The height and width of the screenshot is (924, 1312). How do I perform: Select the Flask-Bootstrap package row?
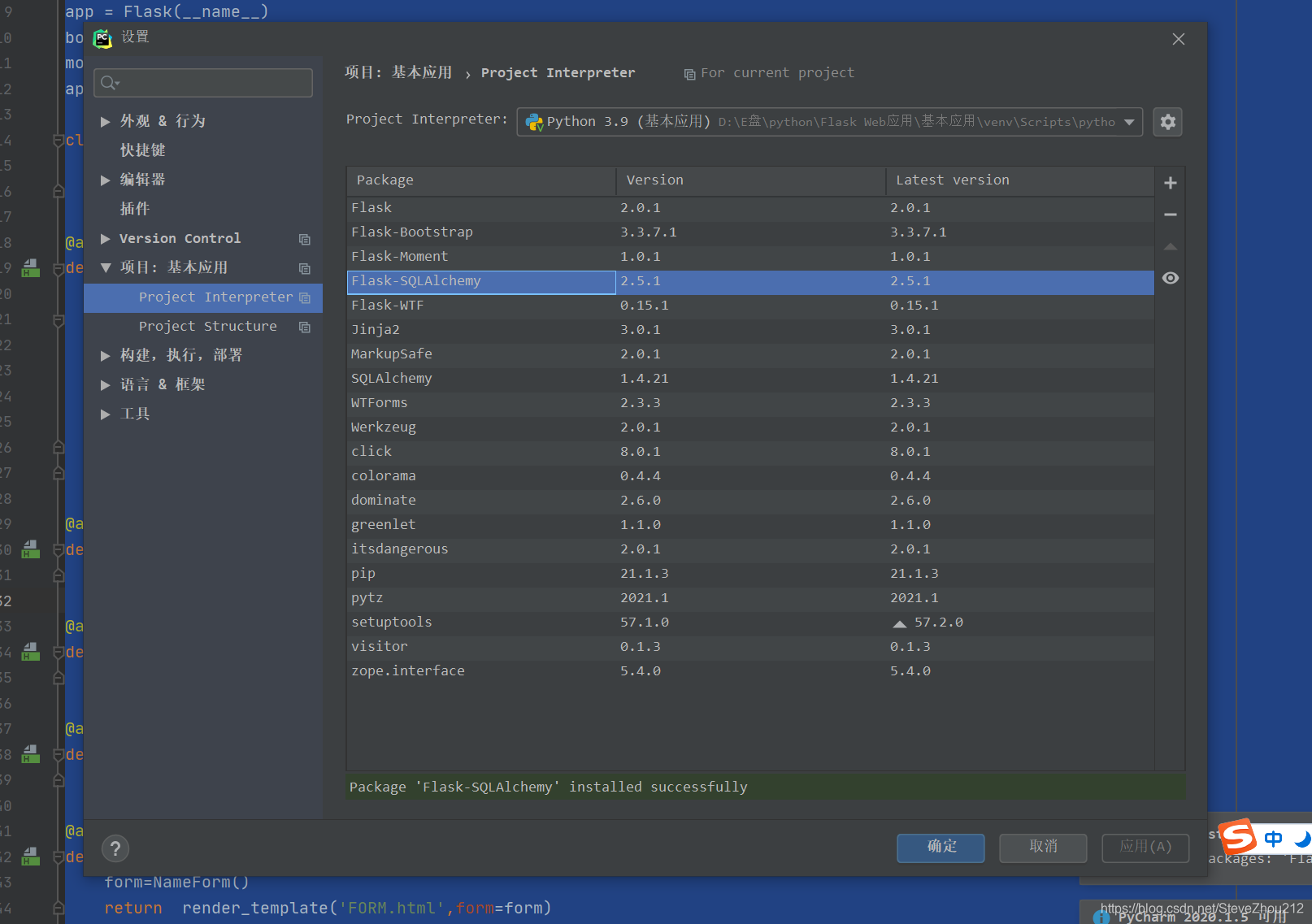click(x=750, y=232)
